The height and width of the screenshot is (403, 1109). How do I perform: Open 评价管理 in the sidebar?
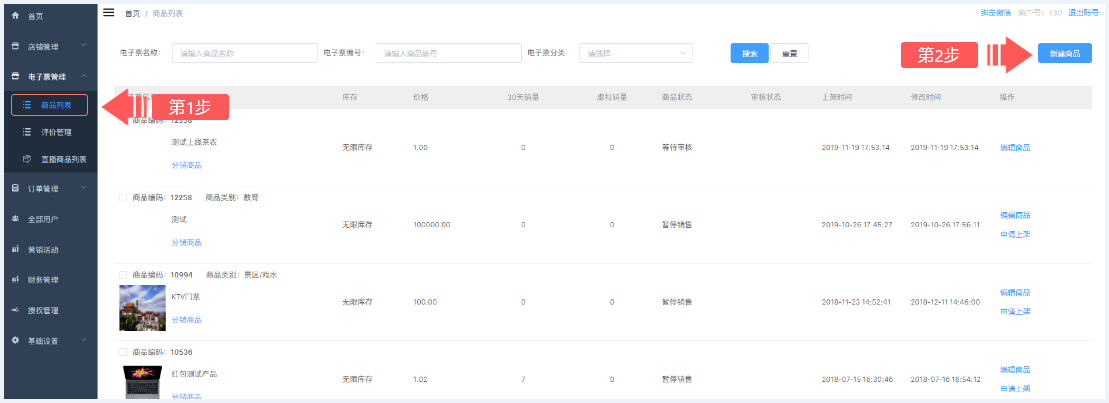[x=55, y=131]
